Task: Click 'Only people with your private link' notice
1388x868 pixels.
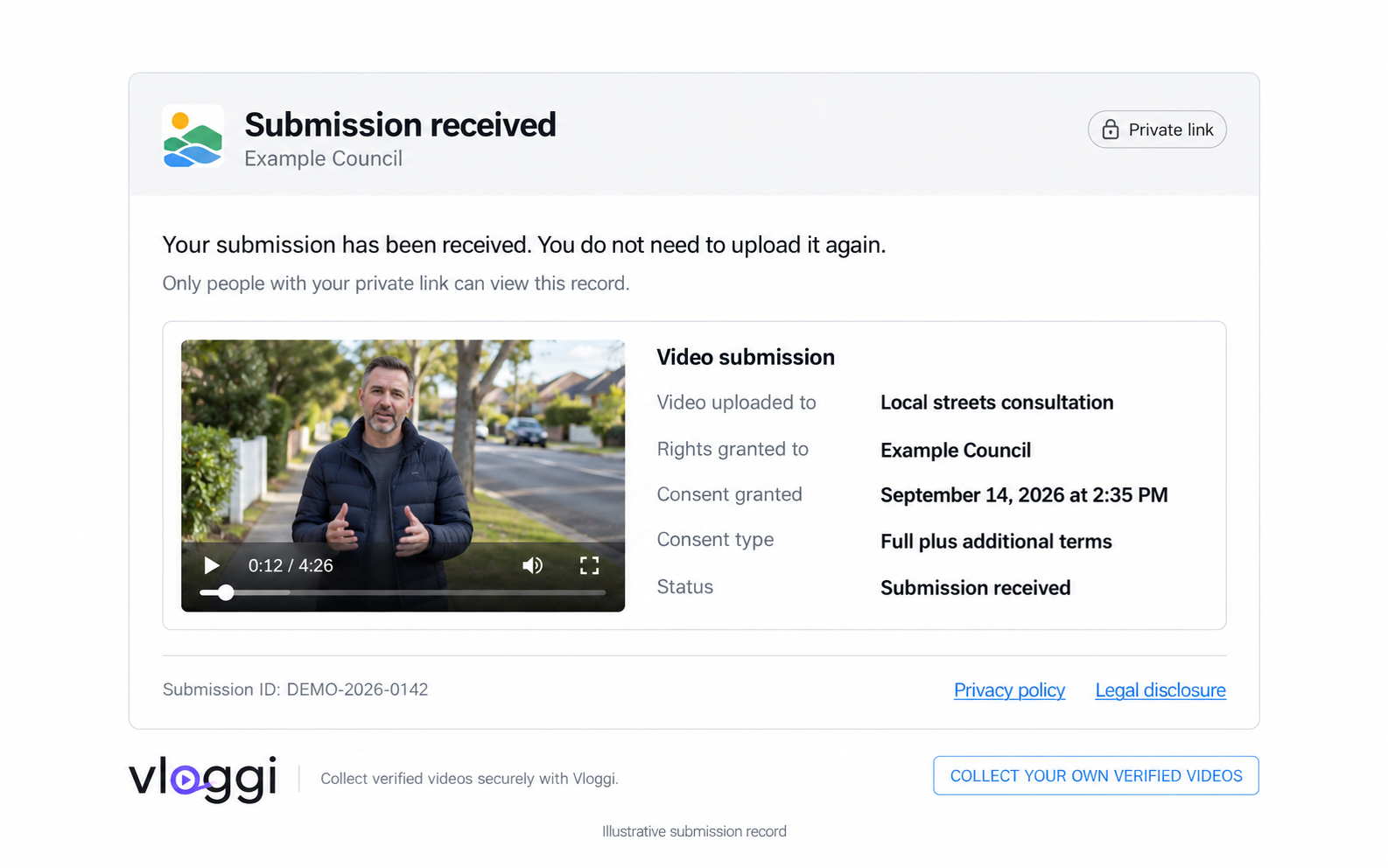Action: coord(396,283)
